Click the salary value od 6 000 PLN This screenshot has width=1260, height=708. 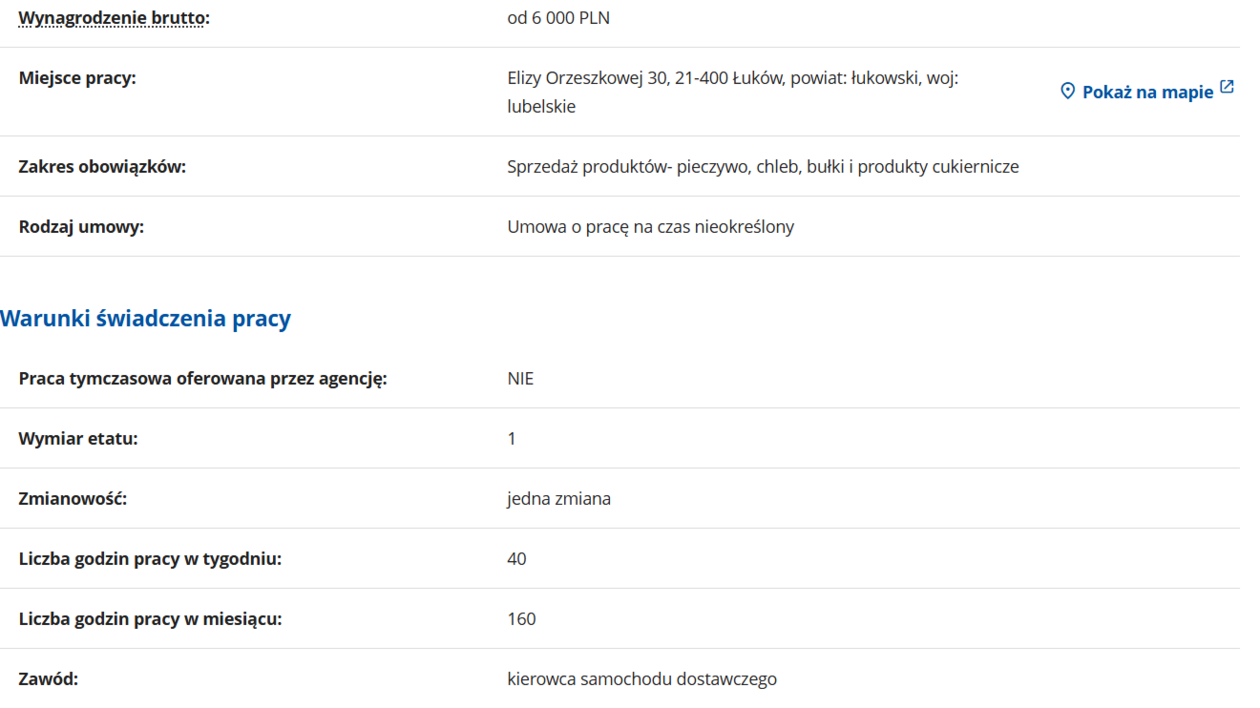(558, 18)
